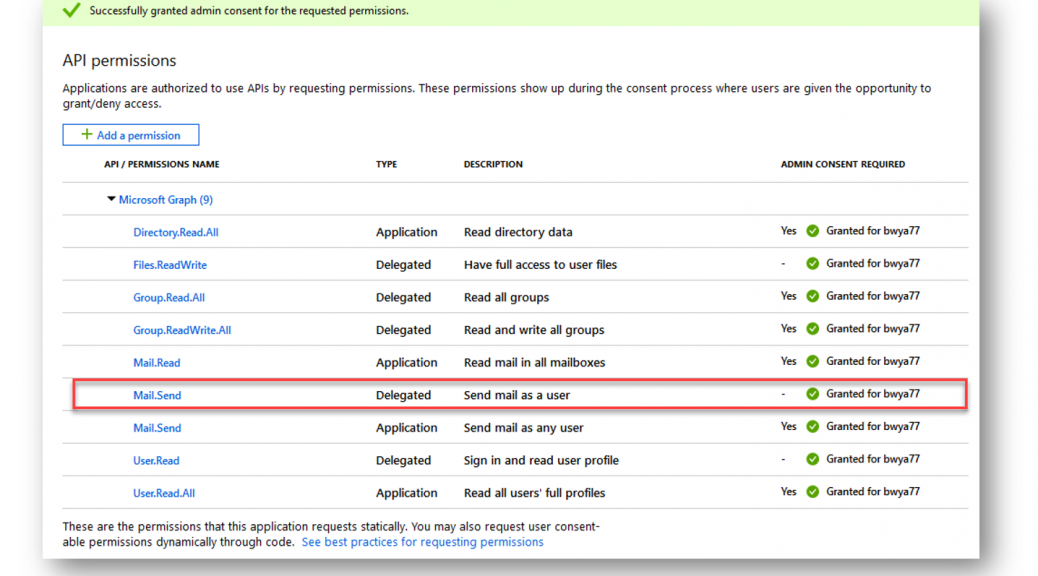Click the 'Successfully granted admin consent' banner message
Viewport: 1038px width, 576px height.
(249, 11)
